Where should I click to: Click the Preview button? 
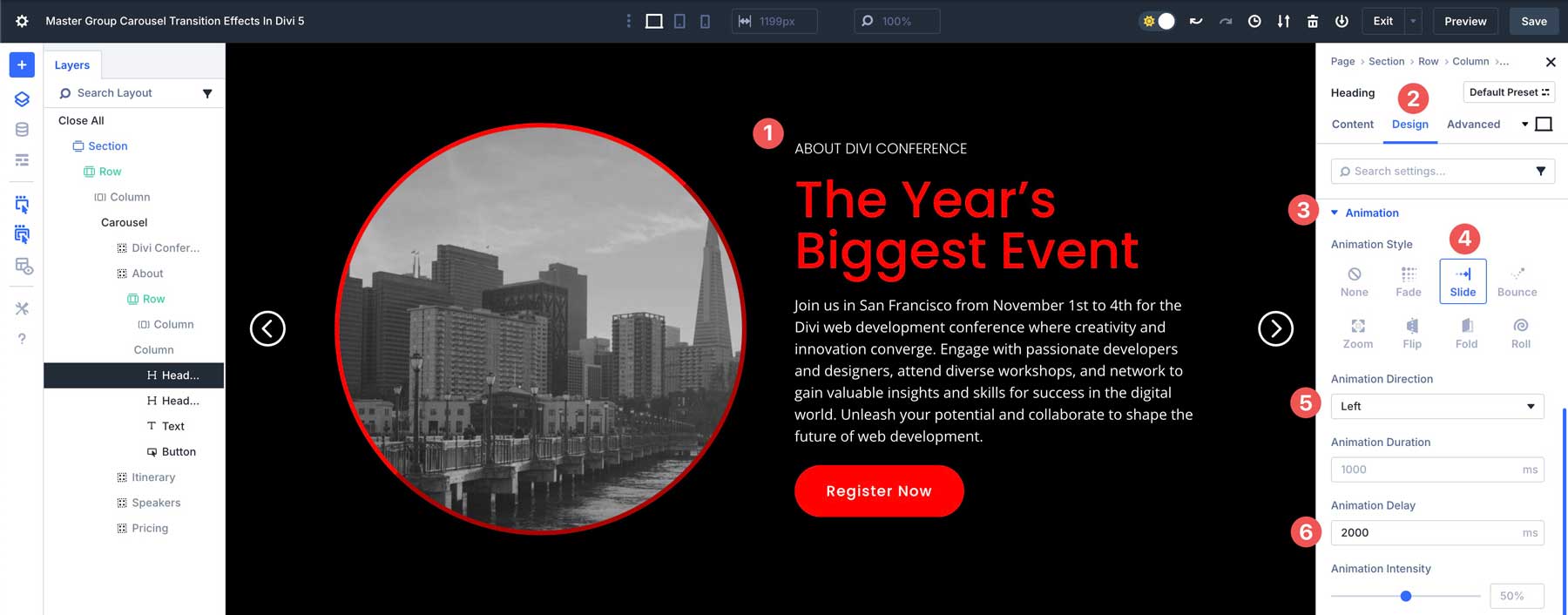1465,21
